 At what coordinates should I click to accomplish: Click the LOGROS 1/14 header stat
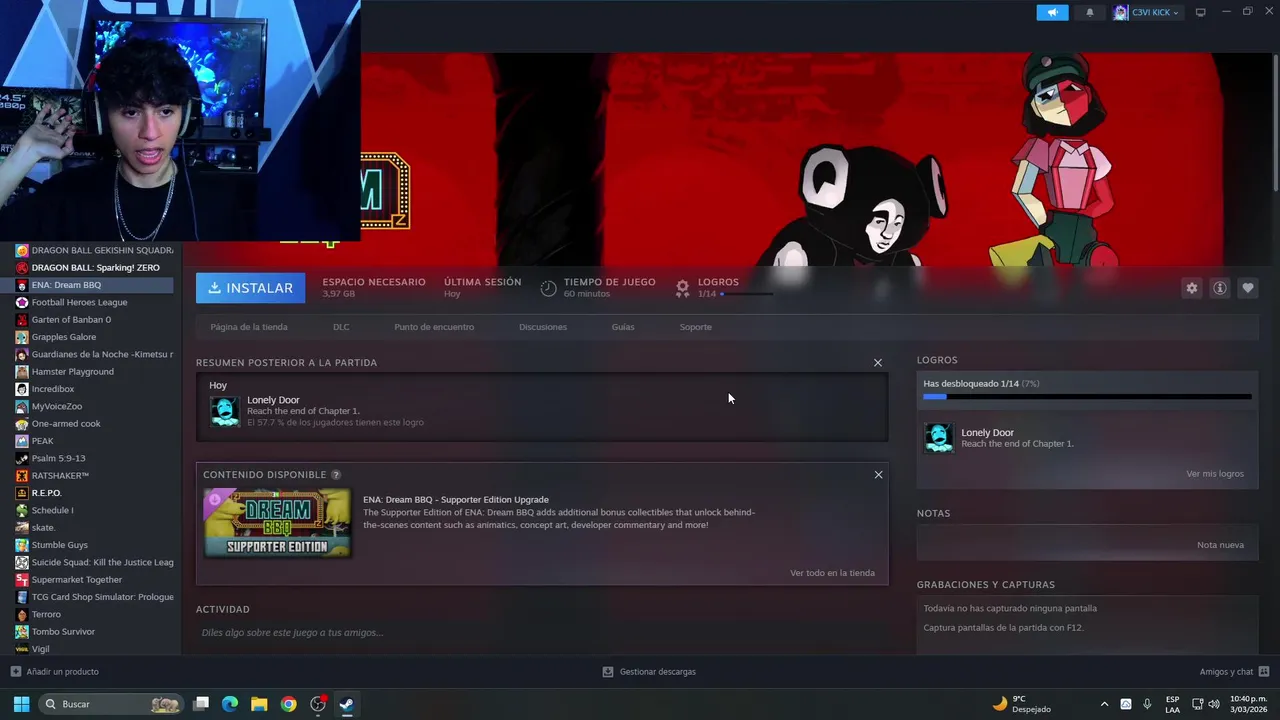723,288
